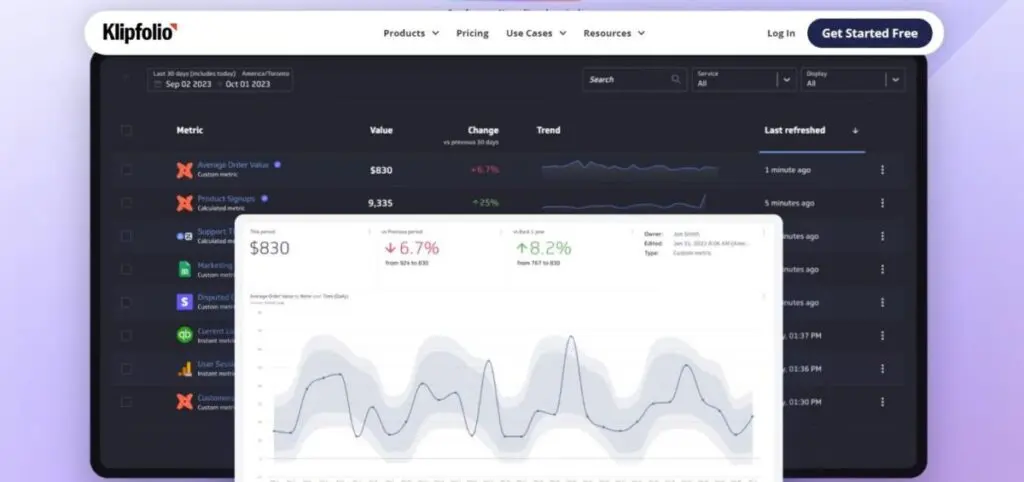
Task: Click into the Search input field
Action: point(625,79)
